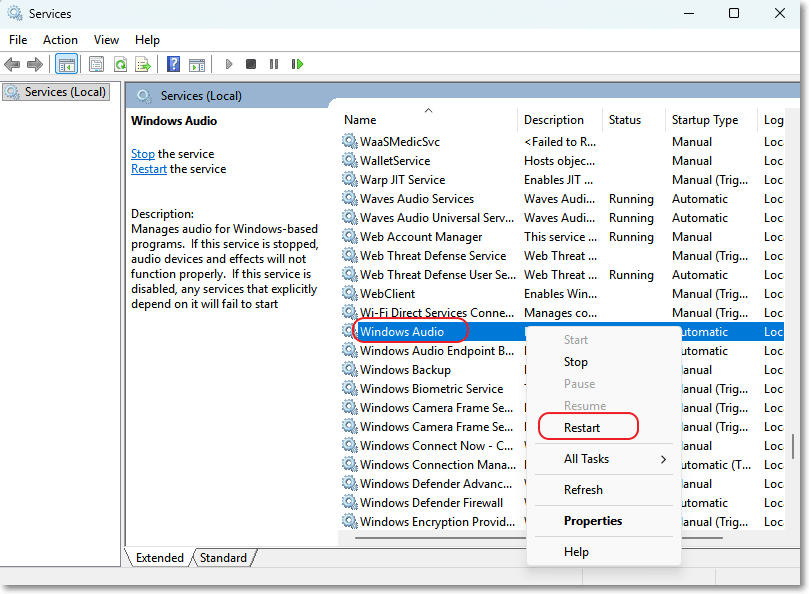Click the Restart the service link

[x=149, y=169]
